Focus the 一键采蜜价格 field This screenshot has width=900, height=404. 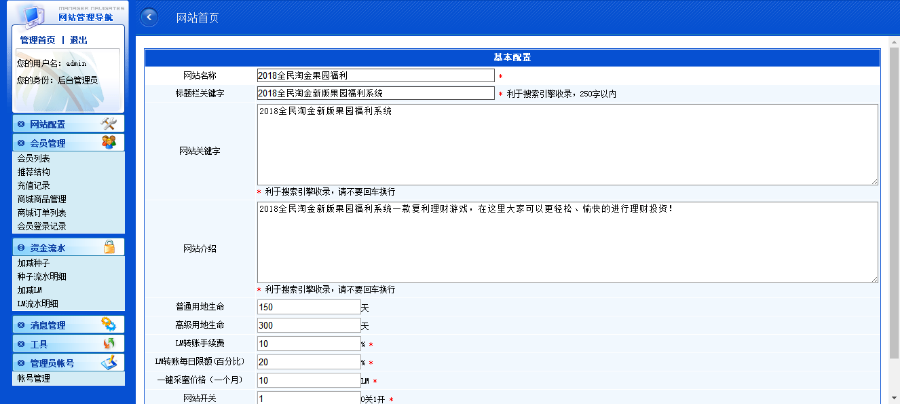(309, 380)
